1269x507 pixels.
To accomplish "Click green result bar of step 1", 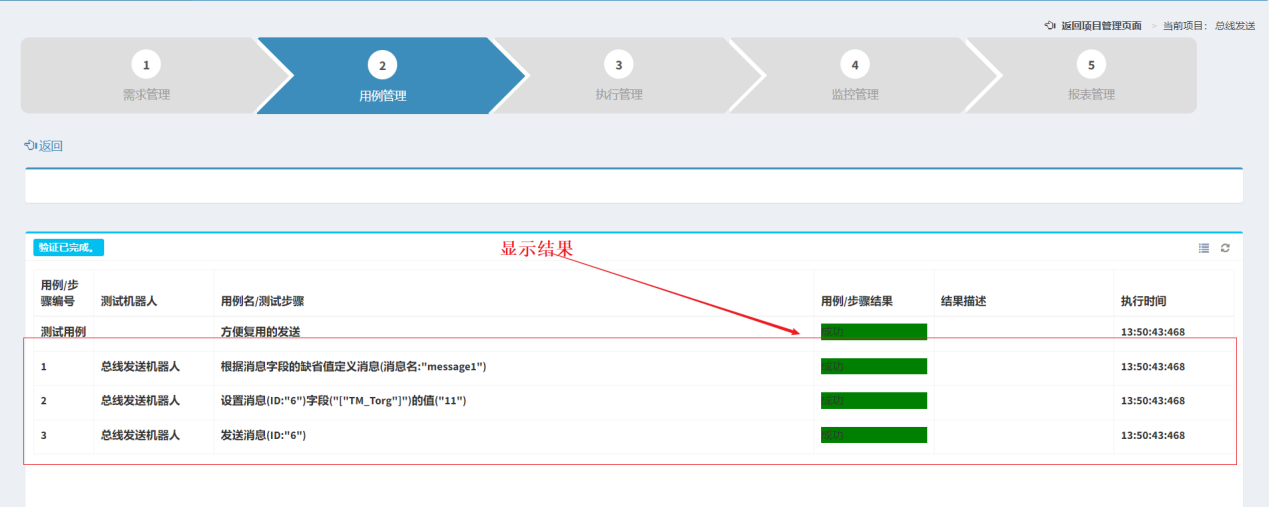I will coord(874,367).
